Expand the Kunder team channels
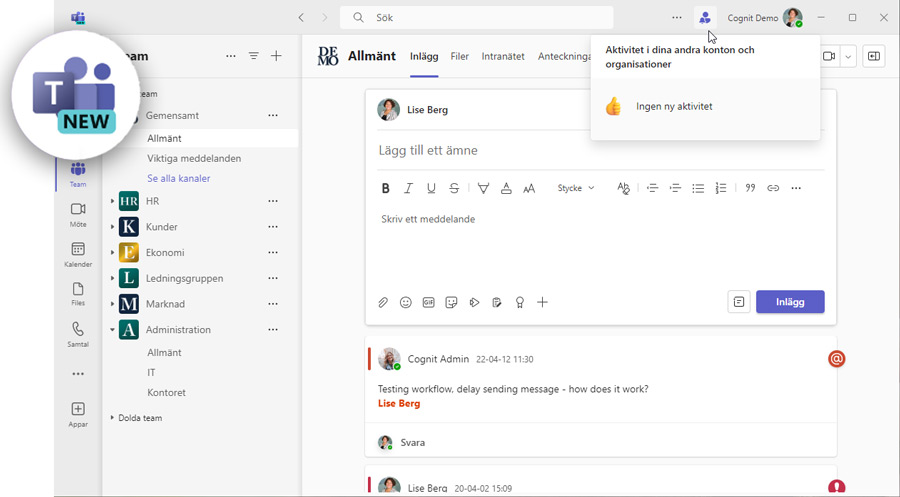The image size is (900, 497). click(113, 227)
